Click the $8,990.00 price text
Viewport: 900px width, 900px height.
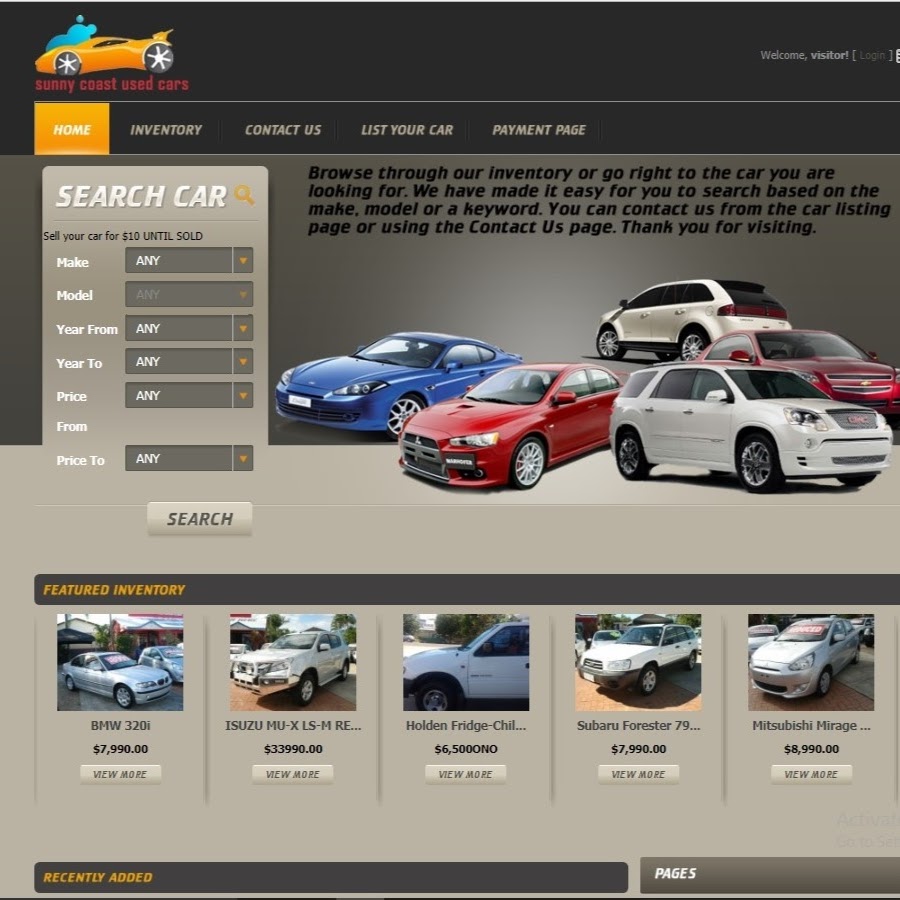(x=811, y=749)
